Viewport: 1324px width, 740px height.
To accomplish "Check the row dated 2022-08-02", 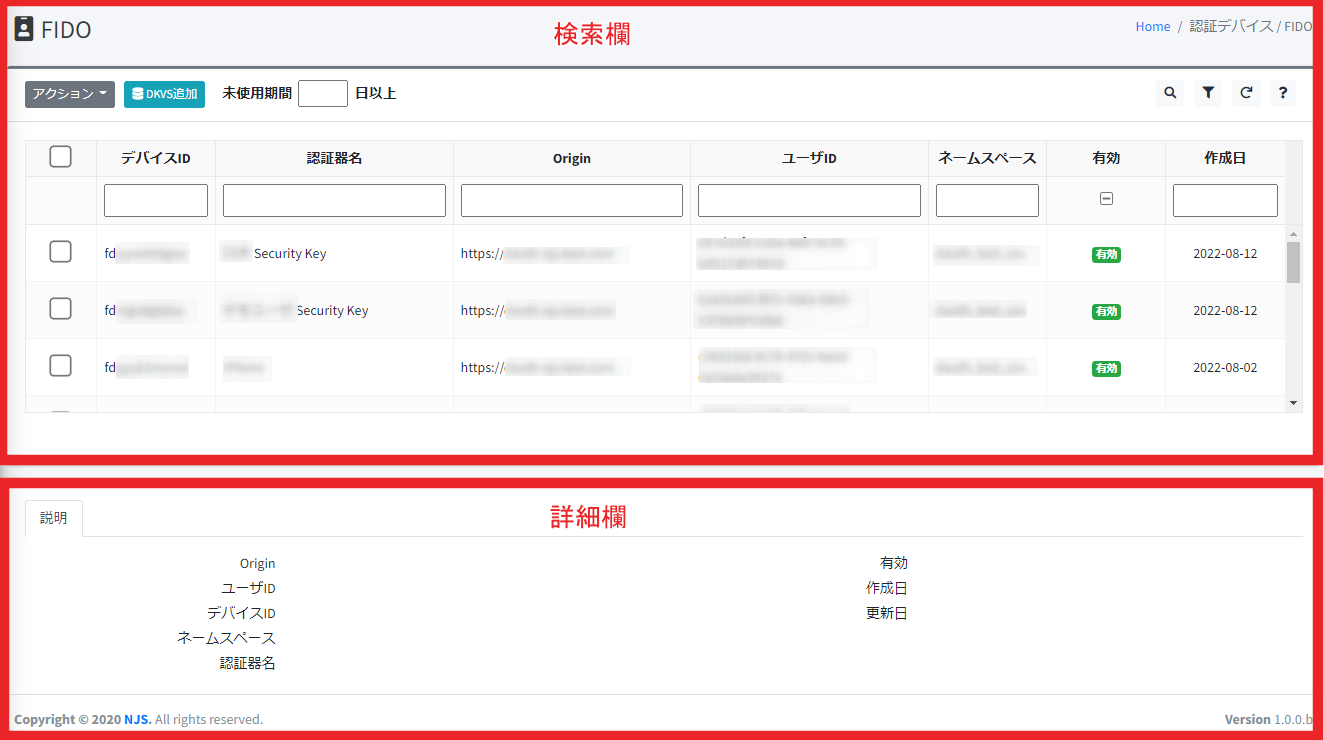I will 60,366.
